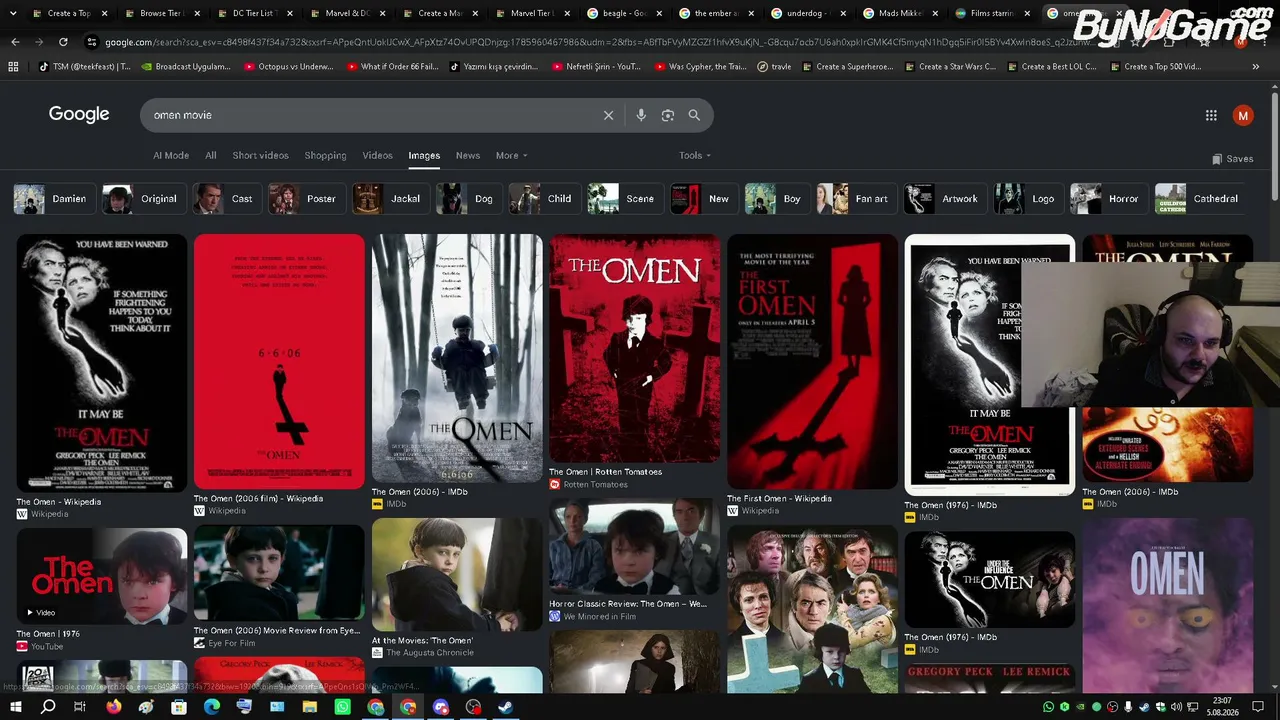The image size is (1280, 720).
Task: Filter images by the Jackal chip
Action: pyautogui.click(x=391, y=199)
